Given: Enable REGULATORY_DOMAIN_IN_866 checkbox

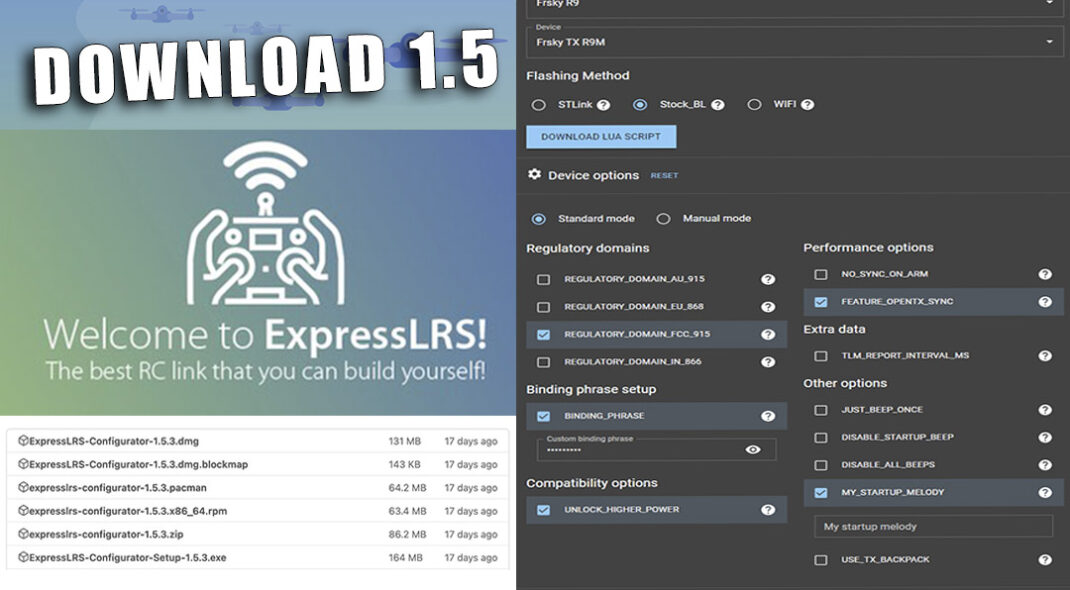Looking at the screenshot, I should [543, 362].
